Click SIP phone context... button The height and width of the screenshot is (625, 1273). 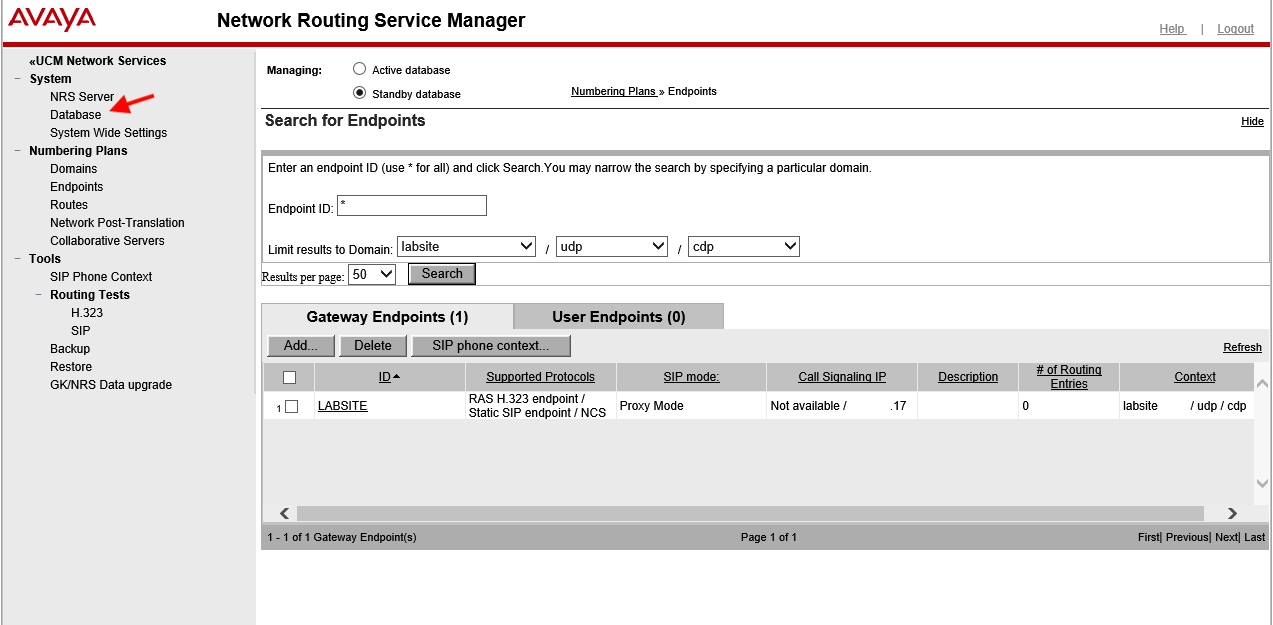click(491, 346)
